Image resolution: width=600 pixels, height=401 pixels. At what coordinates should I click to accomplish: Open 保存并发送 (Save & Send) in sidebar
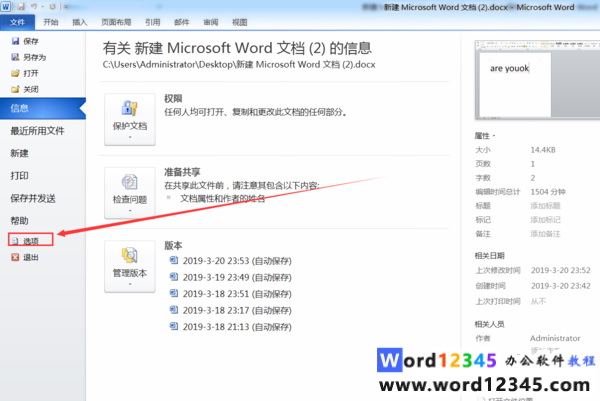33,198
